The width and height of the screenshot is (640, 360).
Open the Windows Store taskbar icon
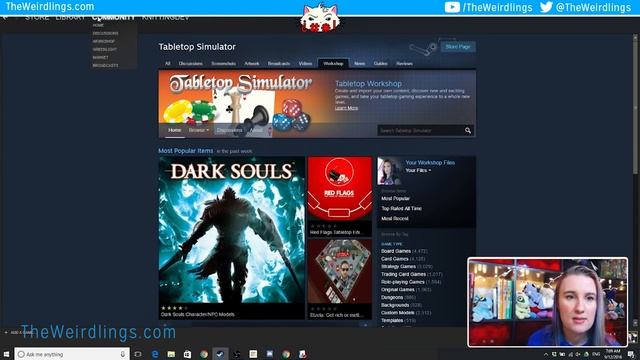187,354
